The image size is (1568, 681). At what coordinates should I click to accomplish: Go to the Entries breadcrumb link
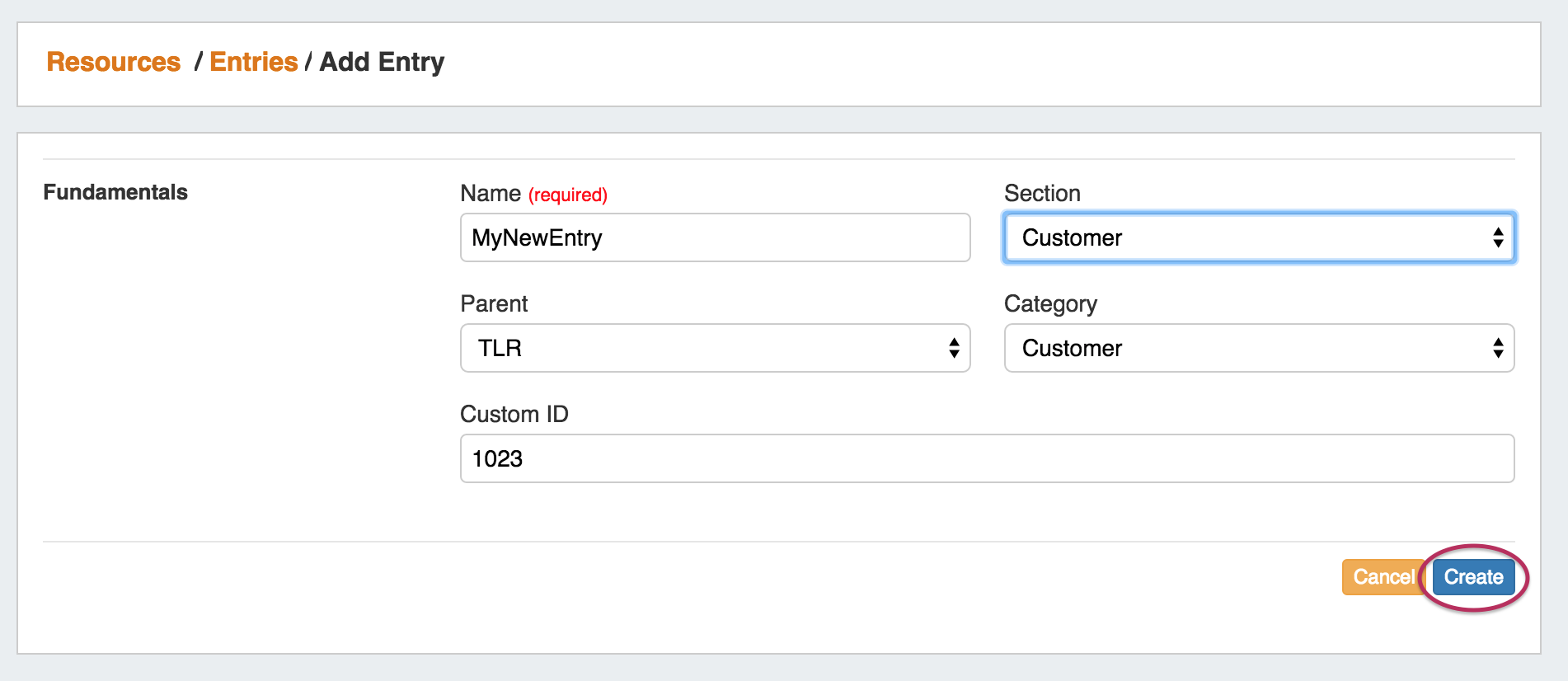(x=253, y=62)
